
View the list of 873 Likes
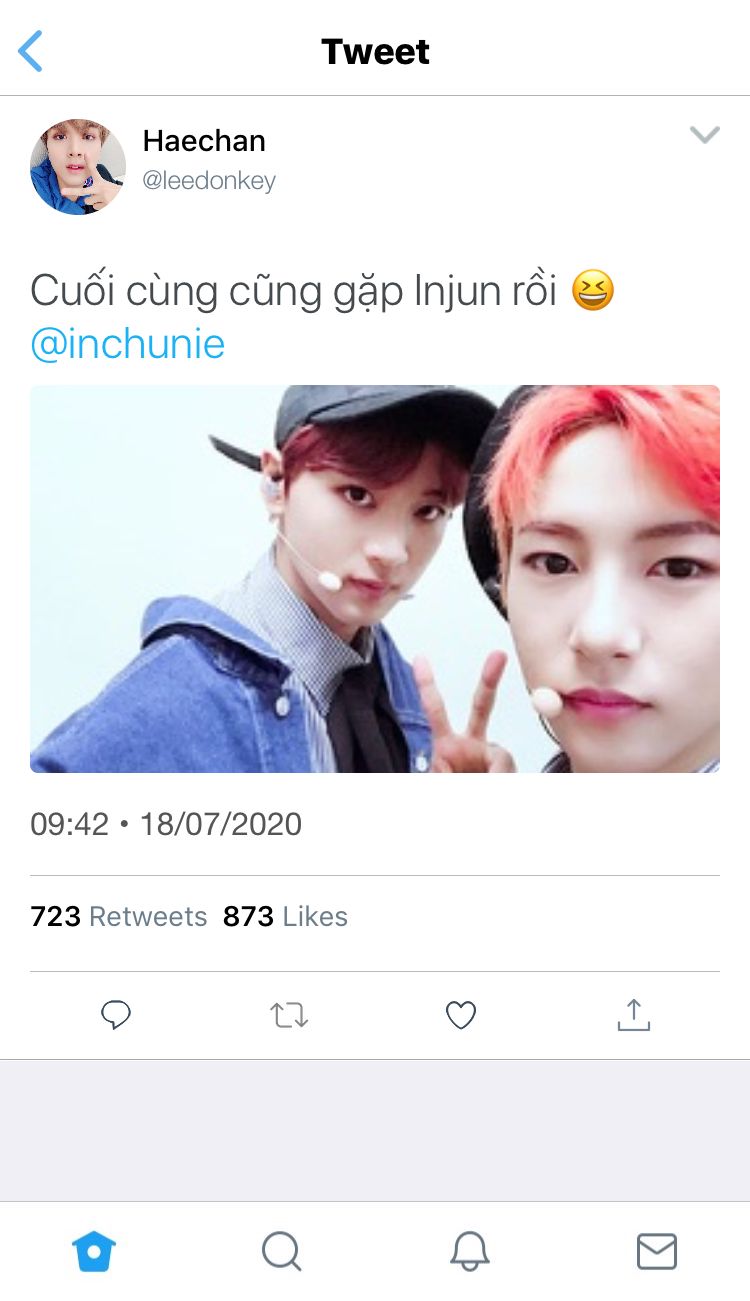tap(285, 916)
